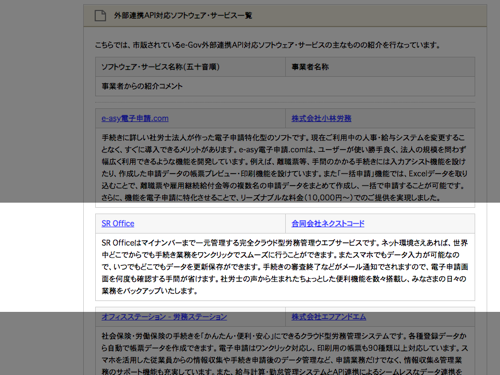Click the 外部連携API対応ソフトウェア・サービス一覧 heading
Viewport: 500px width, 375px height.
click(183, 15)
